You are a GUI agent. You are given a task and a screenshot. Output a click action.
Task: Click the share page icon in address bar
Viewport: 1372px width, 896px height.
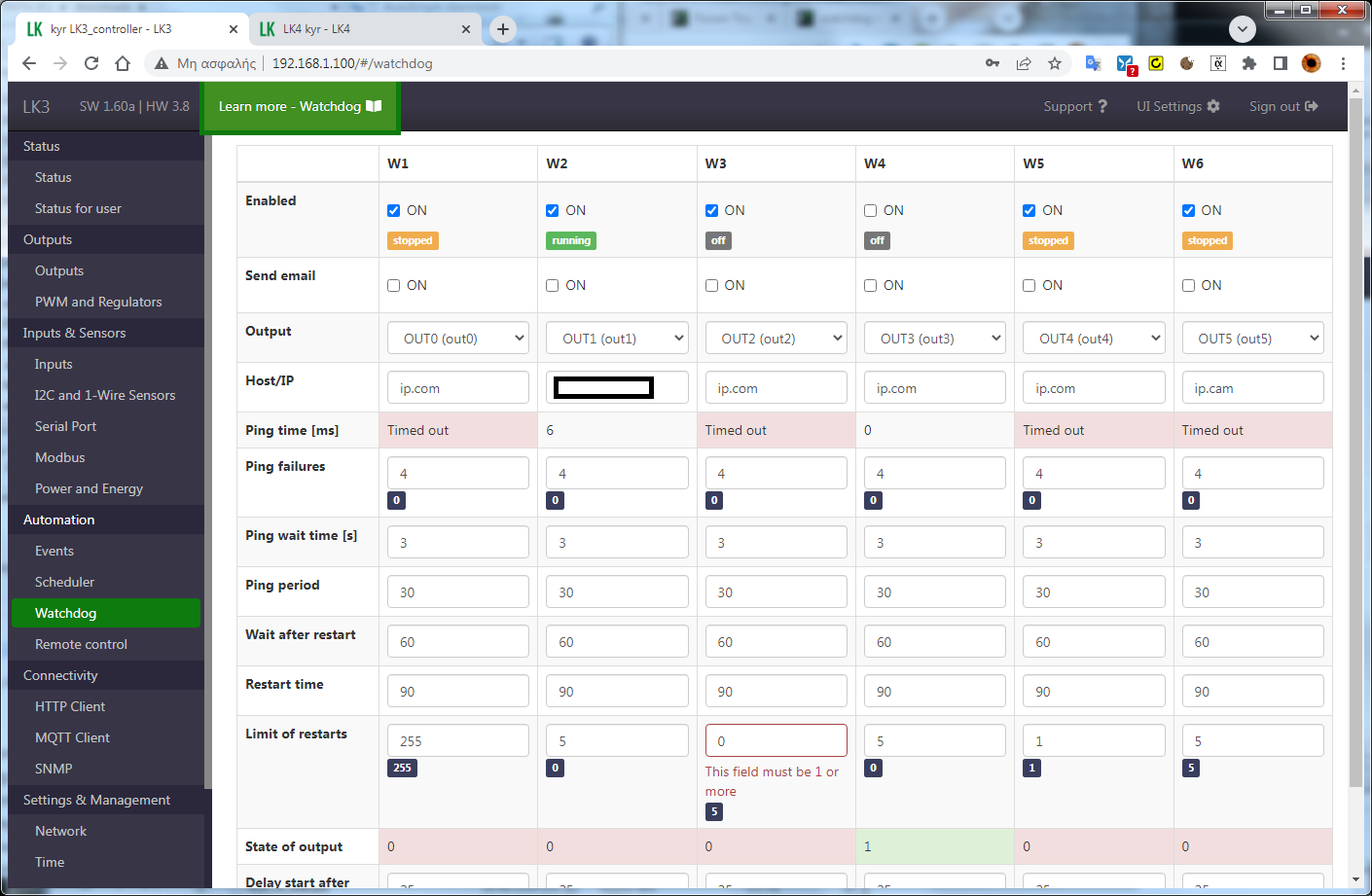coord(1024,63)
